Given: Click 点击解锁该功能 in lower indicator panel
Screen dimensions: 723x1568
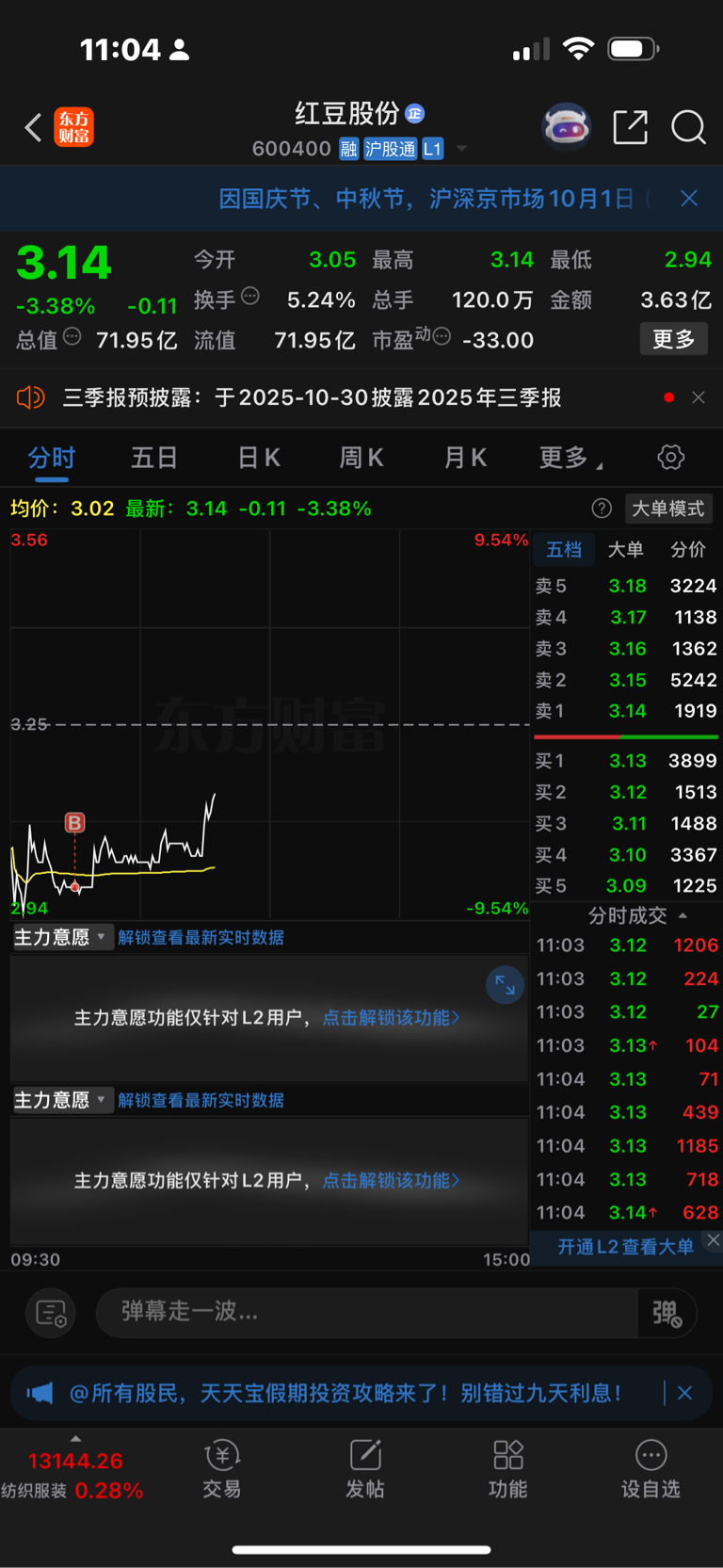Looking at the screenshot, I should (x=391, y=1181).
